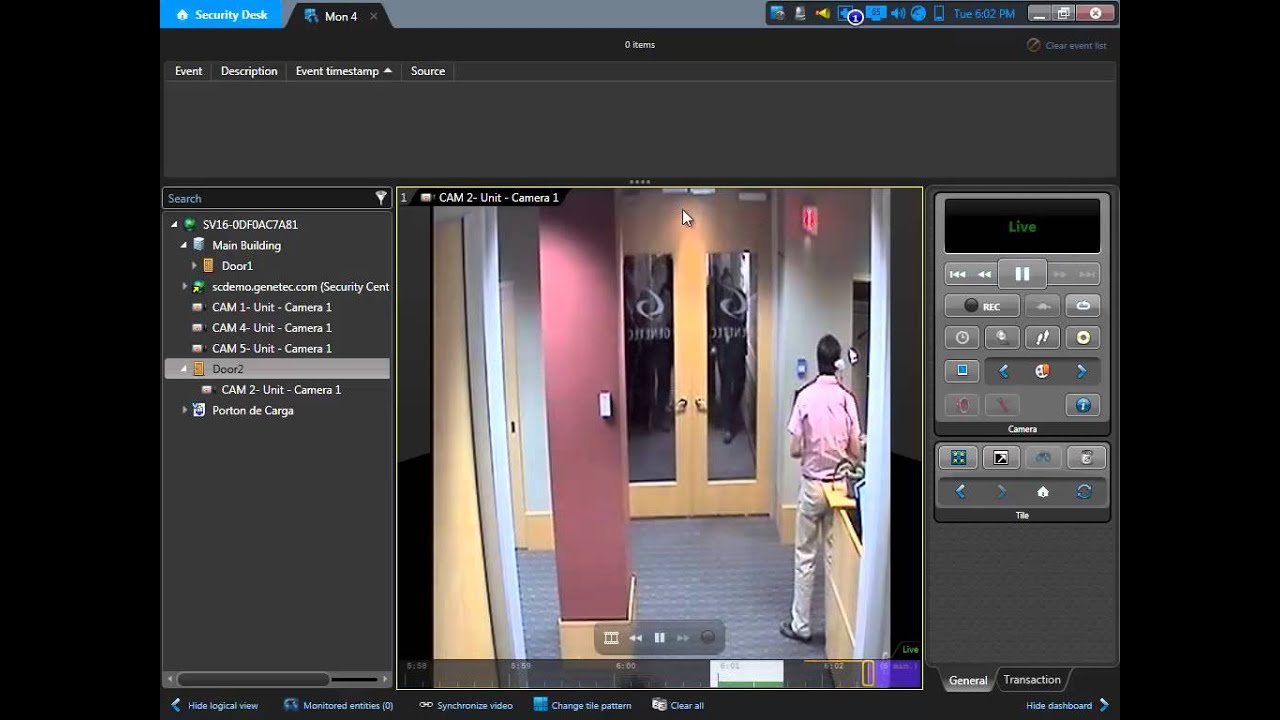Pause the live video in camera widget

[x=1022, y=273]
